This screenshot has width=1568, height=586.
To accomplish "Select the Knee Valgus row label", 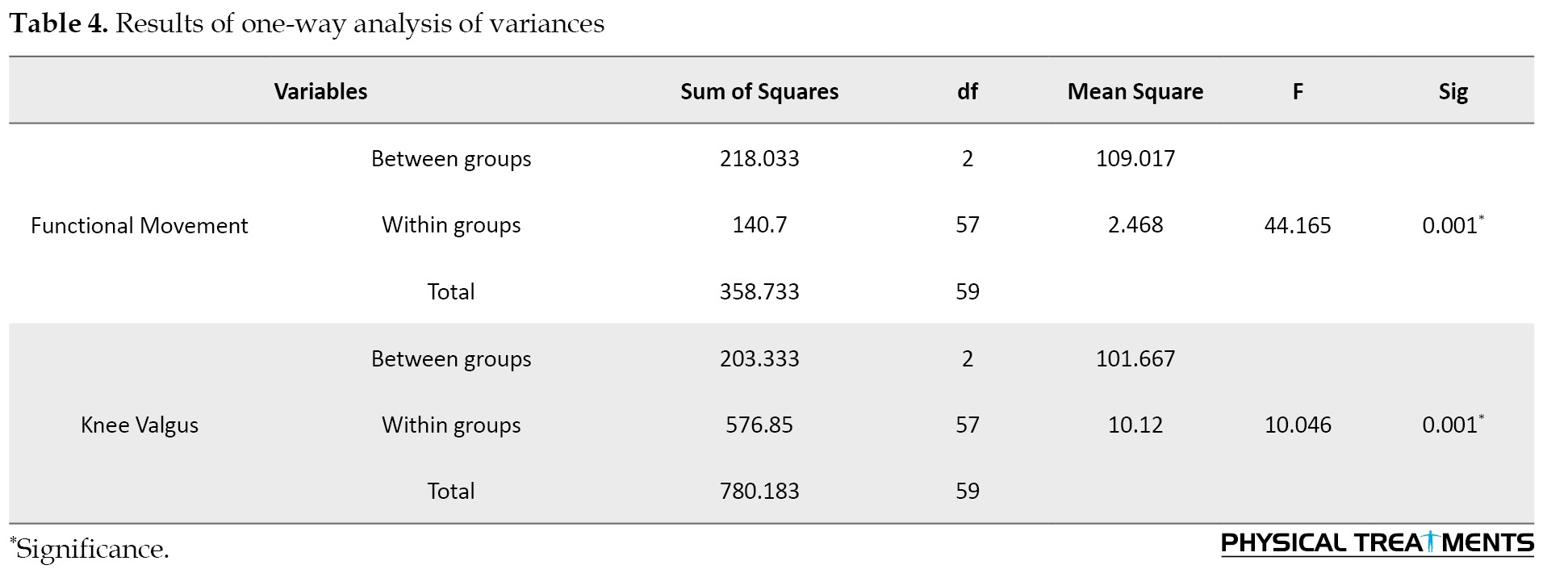I will (x=140, y=425).
